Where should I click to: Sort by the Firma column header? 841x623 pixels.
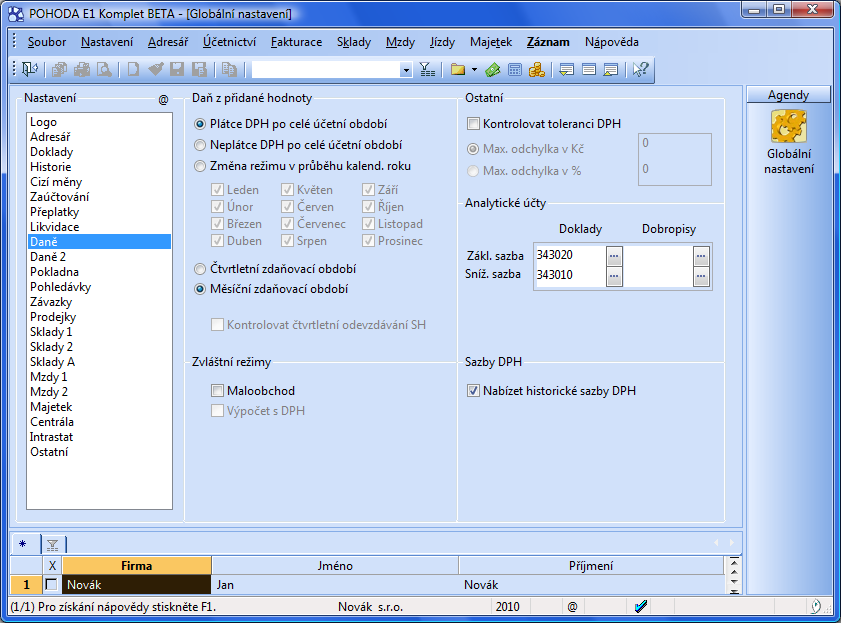point(137,566)
